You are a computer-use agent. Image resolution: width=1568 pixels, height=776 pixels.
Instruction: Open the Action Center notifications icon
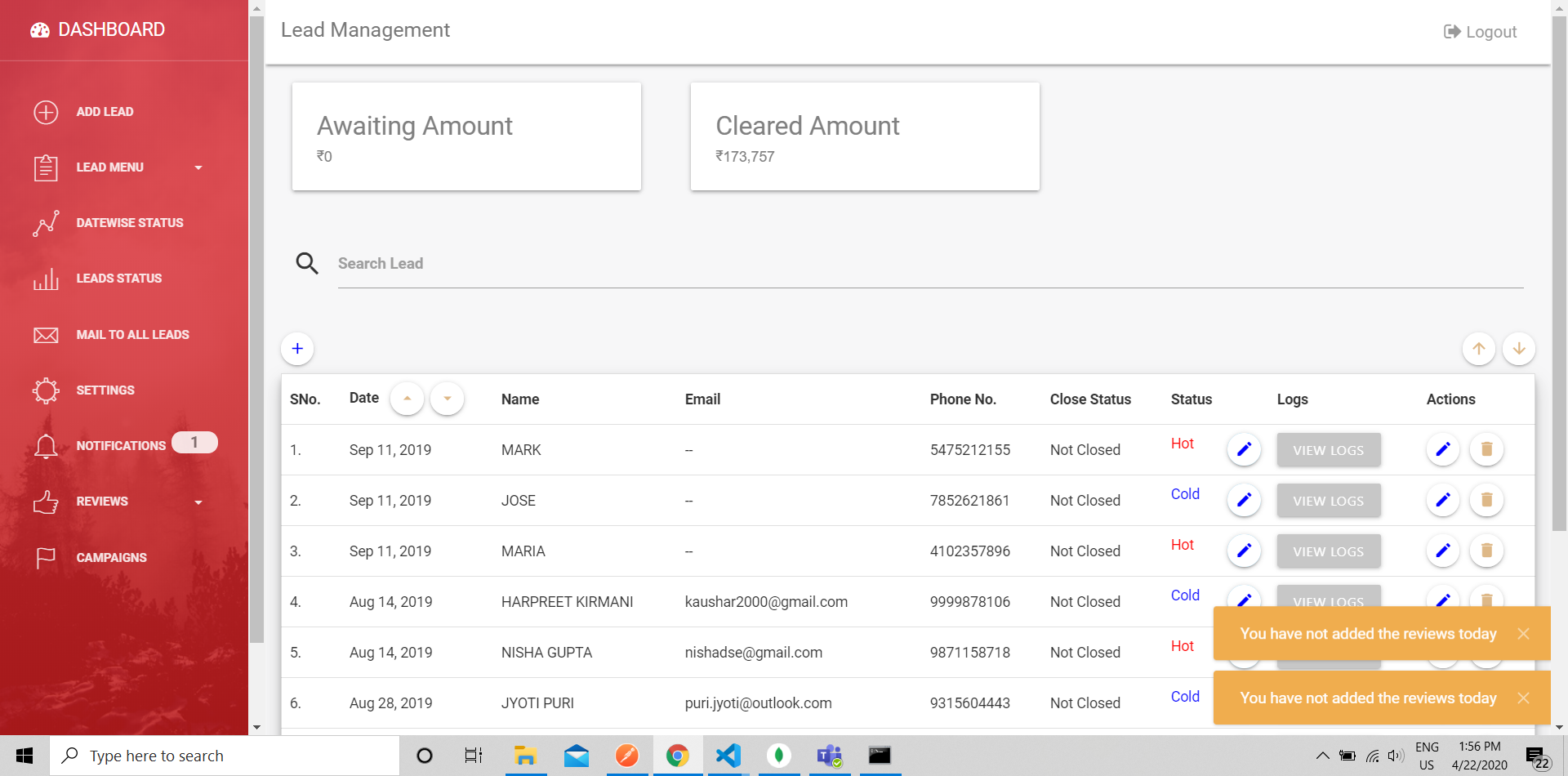click(x=1537, y=756)
